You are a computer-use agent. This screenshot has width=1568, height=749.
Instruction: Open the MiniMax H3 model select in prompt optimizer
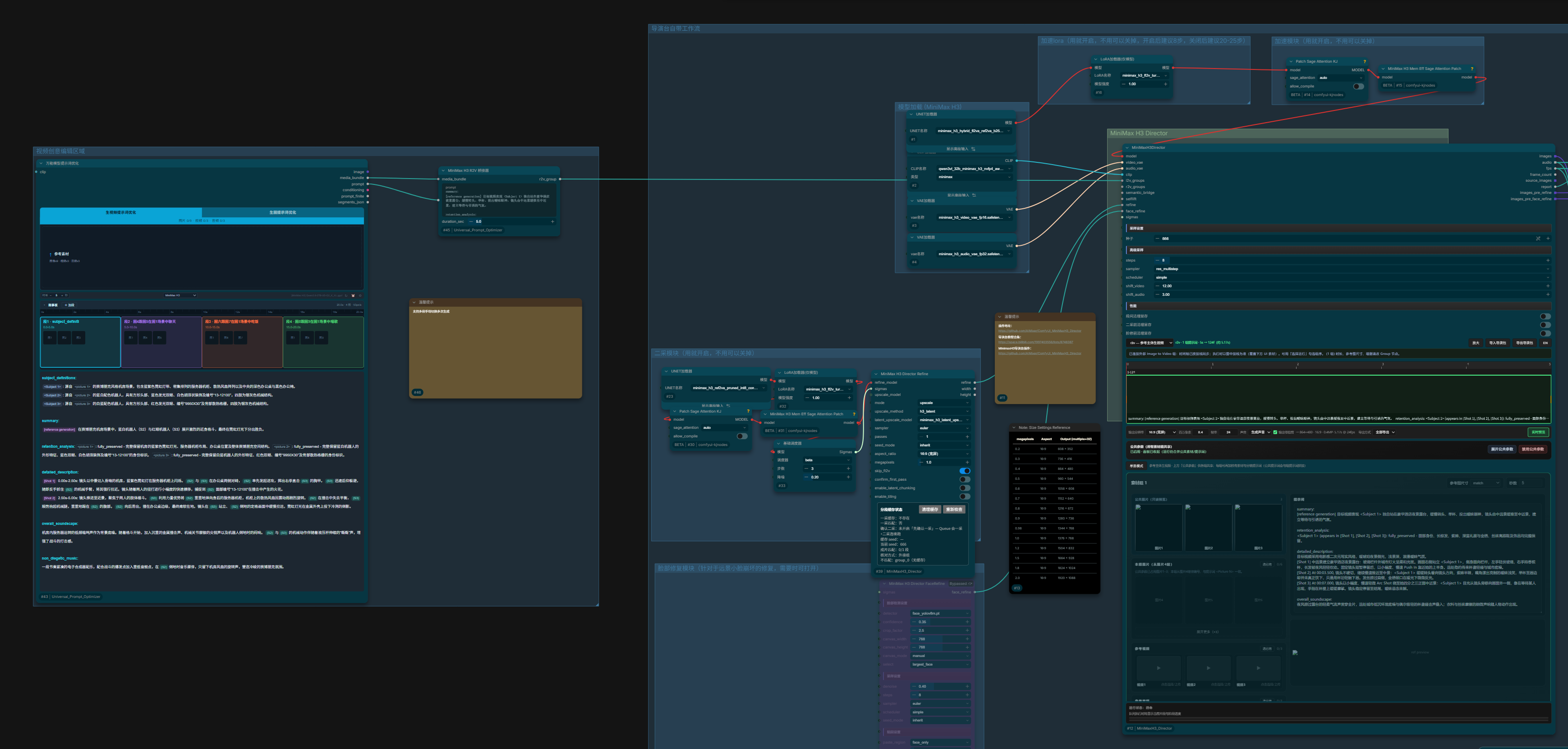pyautogui.click(x=181, y=296)
